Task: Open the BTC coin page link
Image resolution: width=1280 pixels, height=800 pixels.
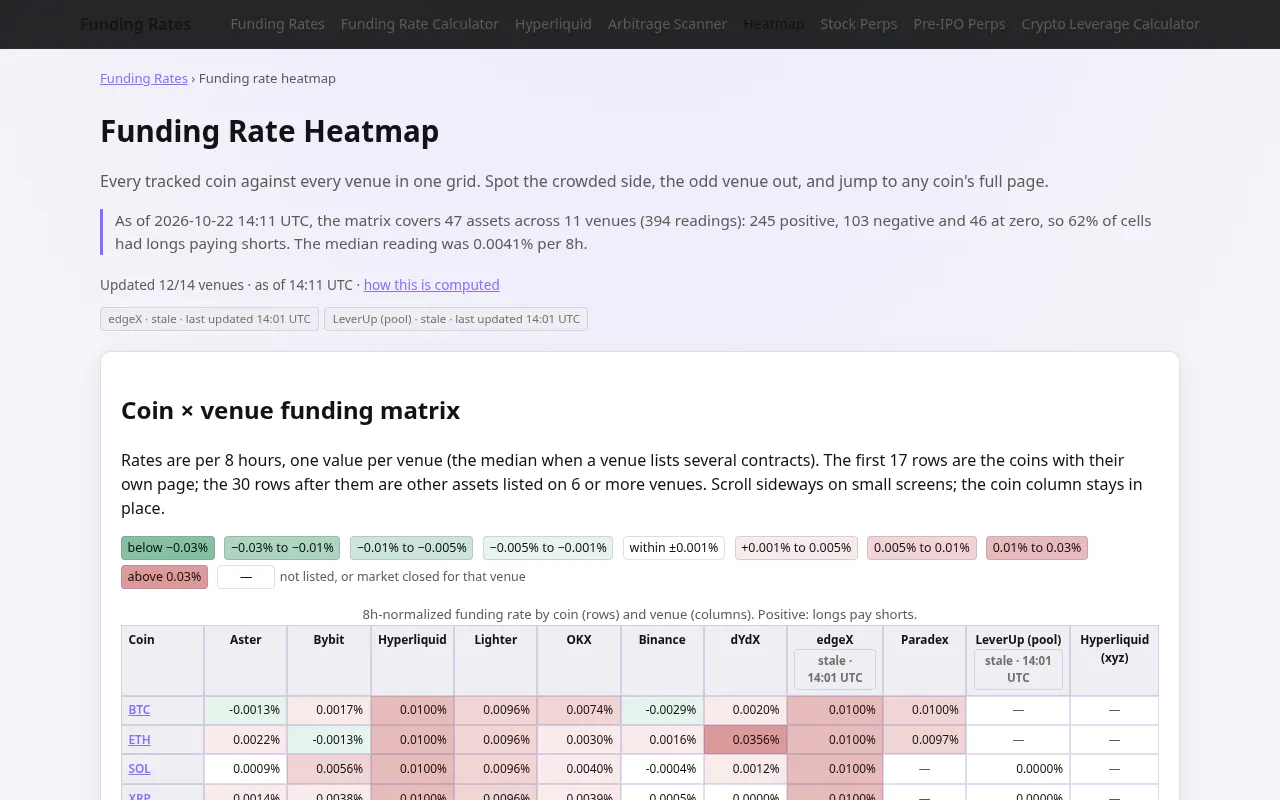Action: pyautogui.click(x=139, y=710)
